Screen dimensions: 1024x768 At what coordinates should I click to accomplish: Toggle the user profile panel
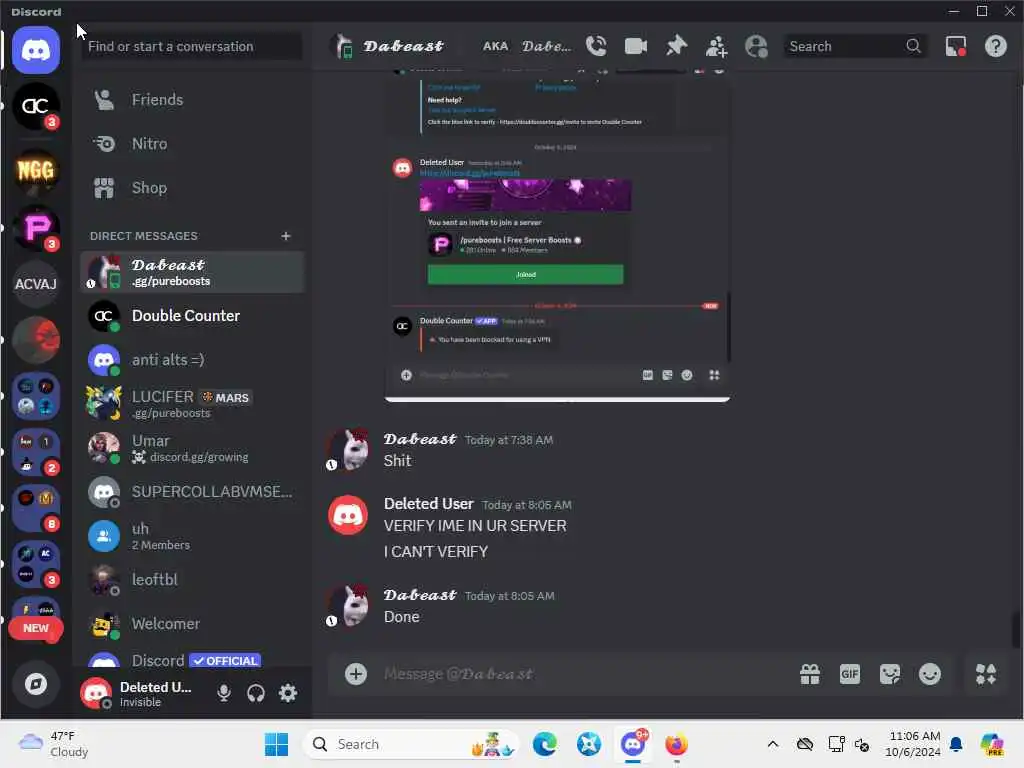[x=756, y=46]
